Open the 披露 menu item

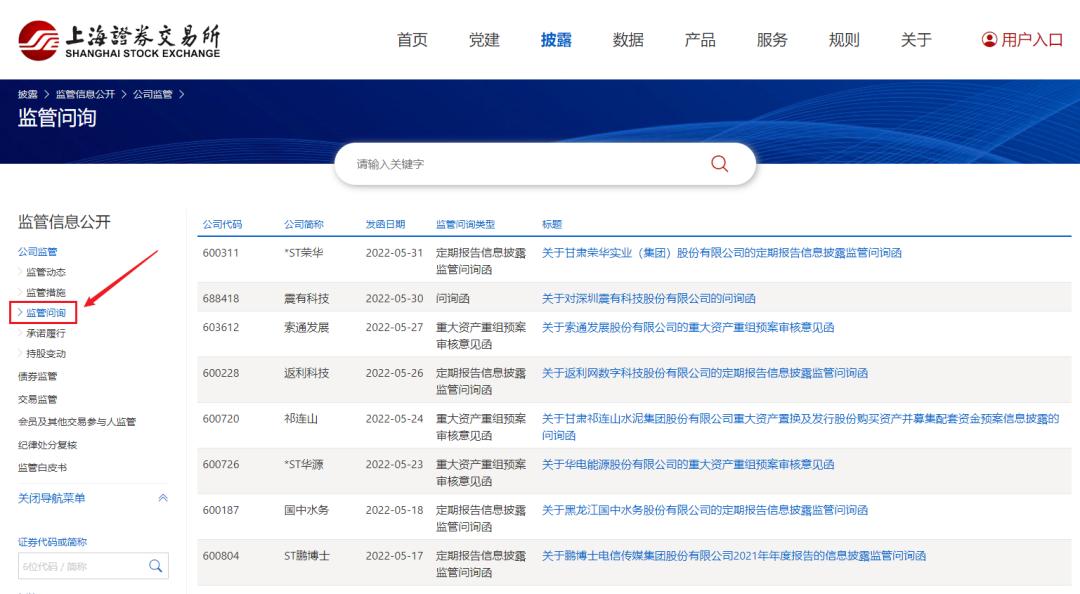[556, 40]
